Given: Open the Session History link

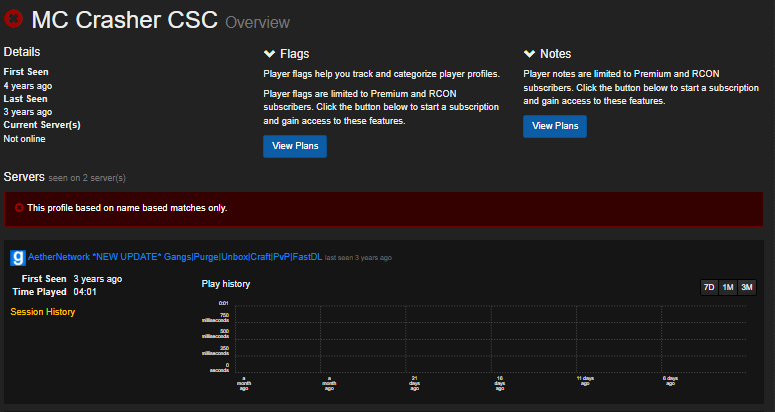Looking at the screenshot, I should (x=42, y=312).
